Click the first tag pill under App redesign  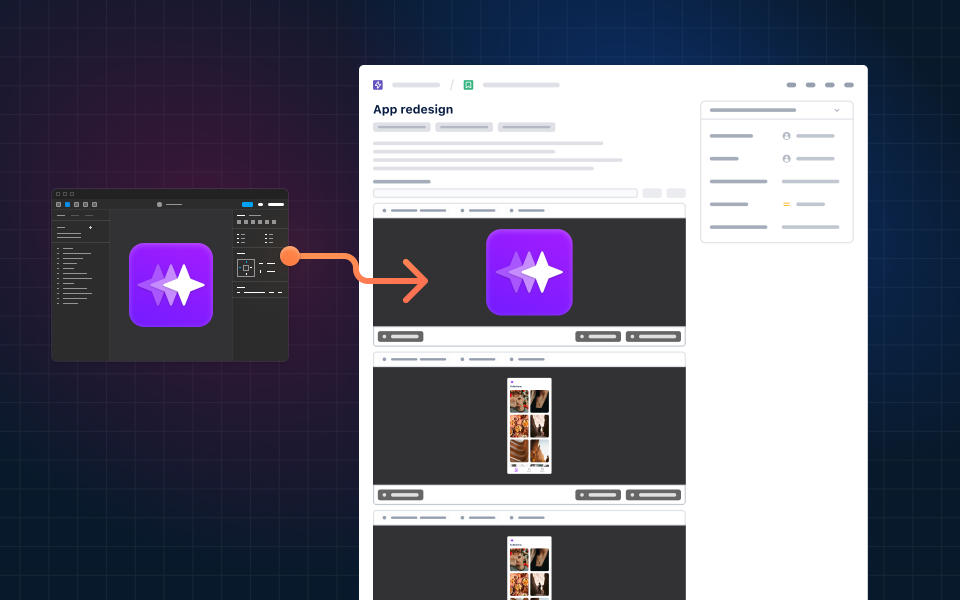pos(402,127)
